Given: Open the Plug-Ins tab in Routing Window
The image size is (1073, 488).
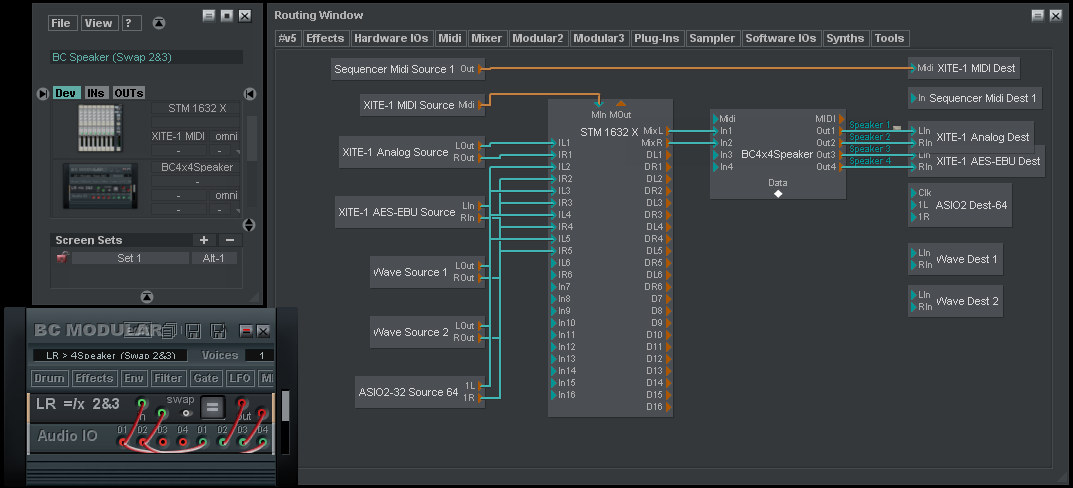Looking at the screenshot, I should pyautogui.click(x=656, y=38).
